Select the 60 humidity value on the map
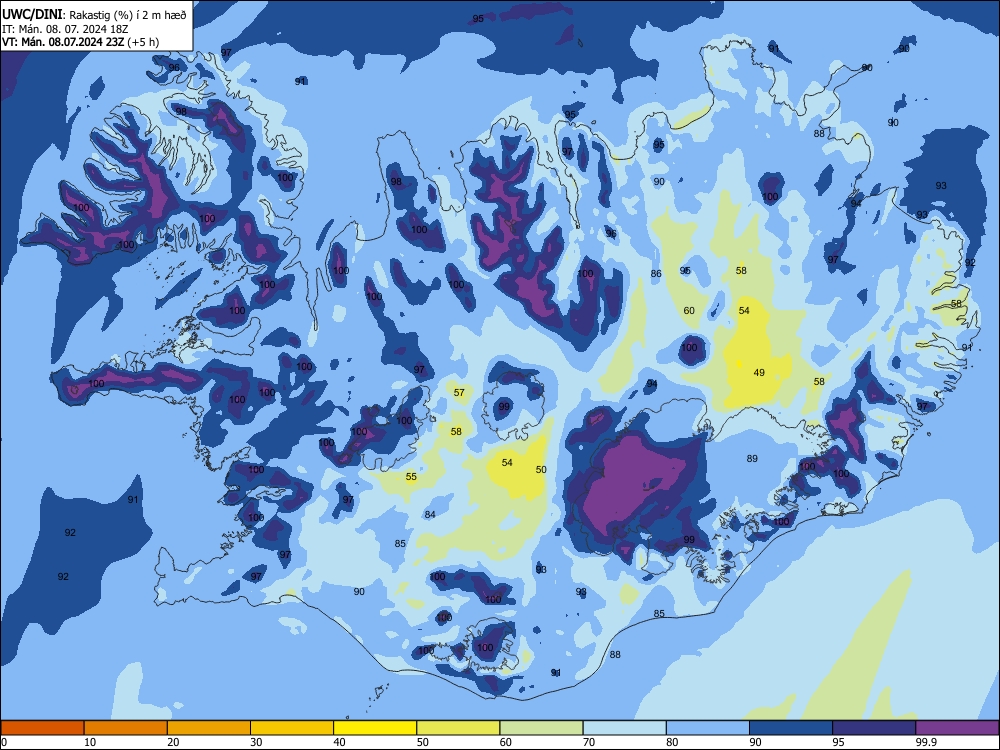This screenshot has height=750, width=1000. (x=689, y=311)
